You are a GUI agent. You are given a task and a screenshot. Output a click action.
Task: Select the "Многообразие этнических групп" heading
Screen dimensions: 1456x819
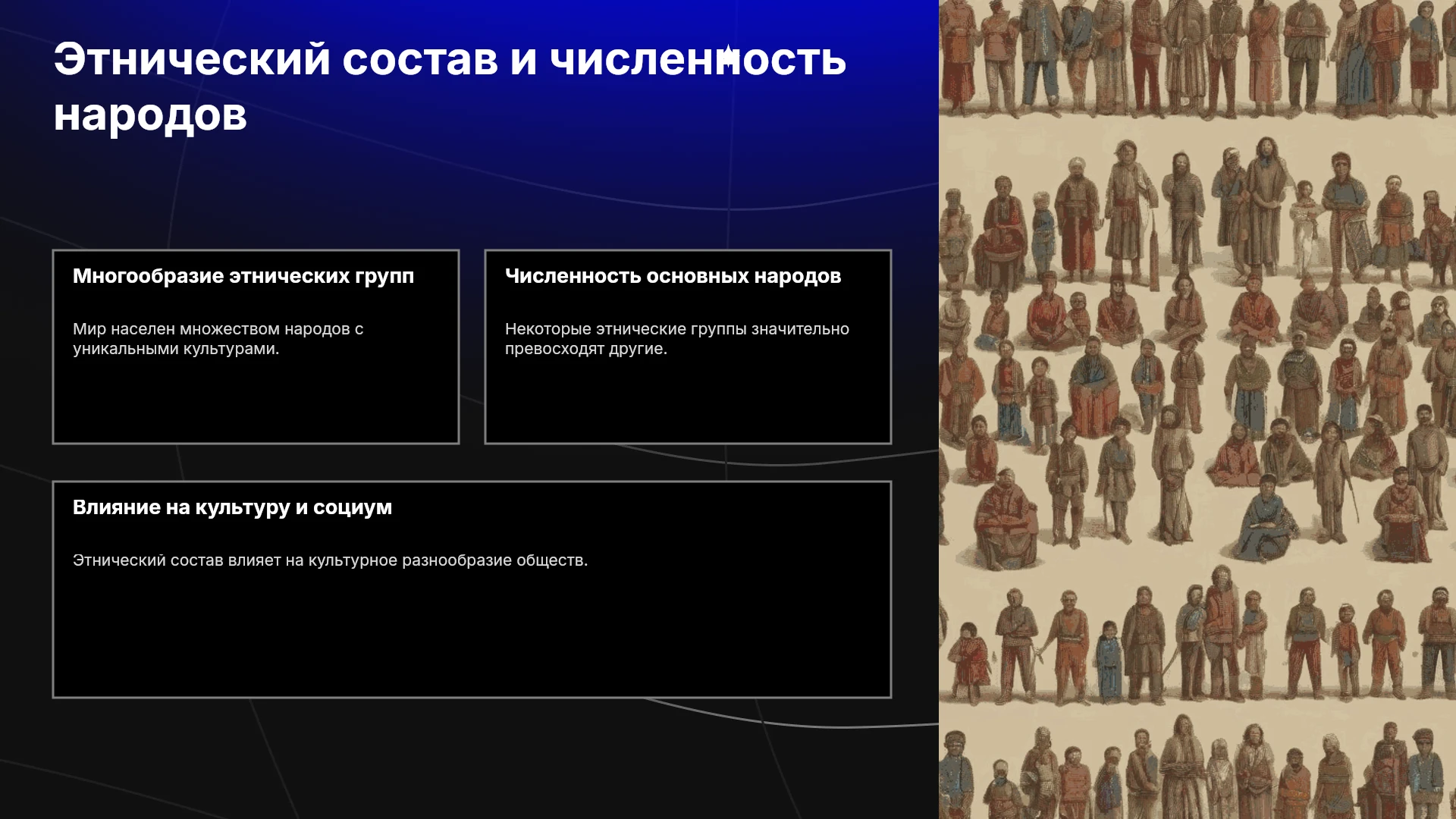[x=243, y=276]
